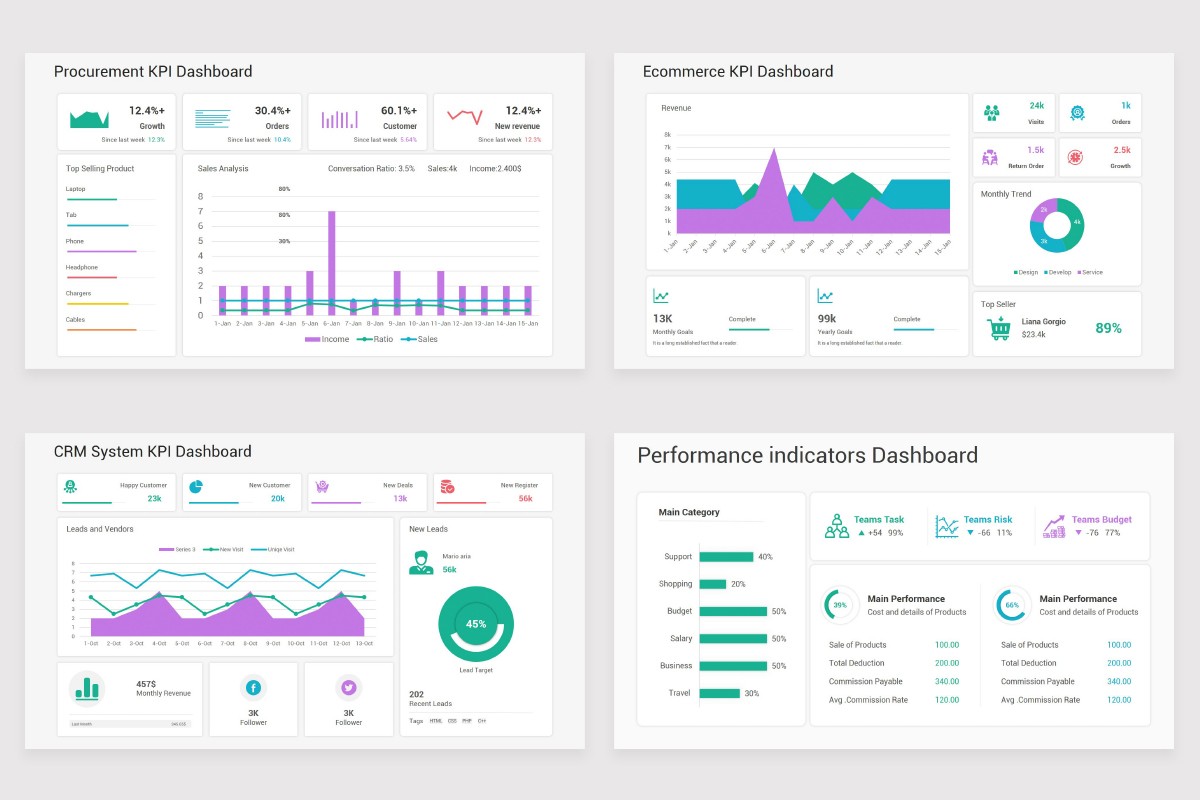Click the Income legend entry
The image size is (1200, 800).
tap(327, 339)
